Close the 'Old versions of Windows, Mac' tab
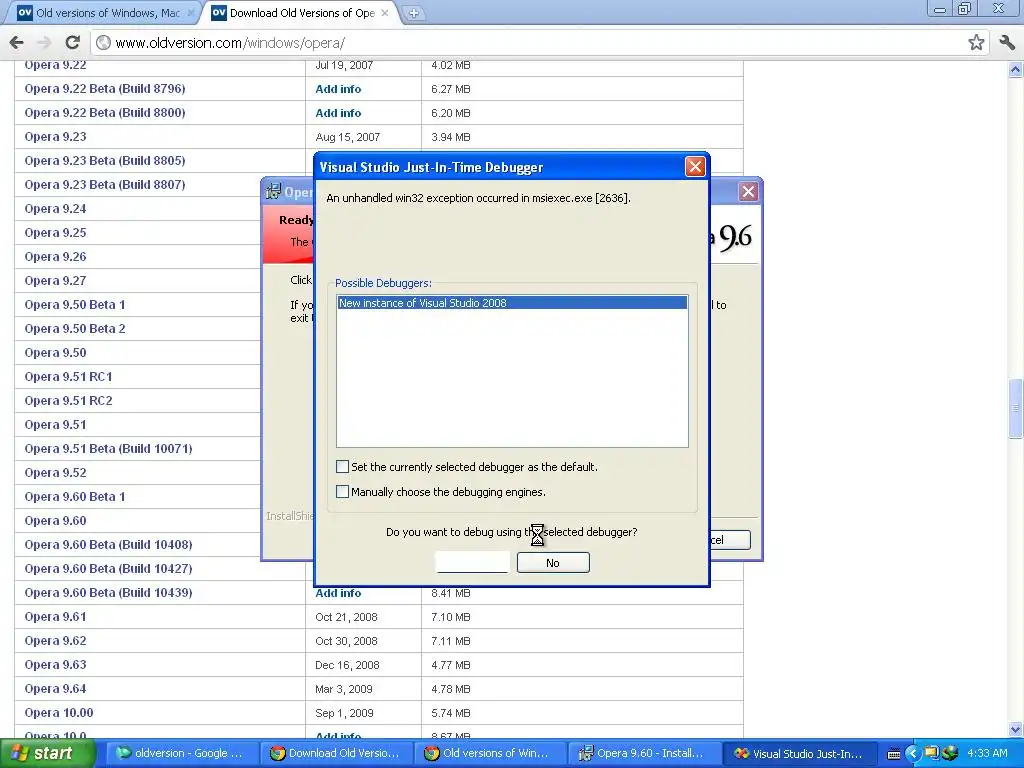The image size is (1024, 768). (x=191, y=12)
